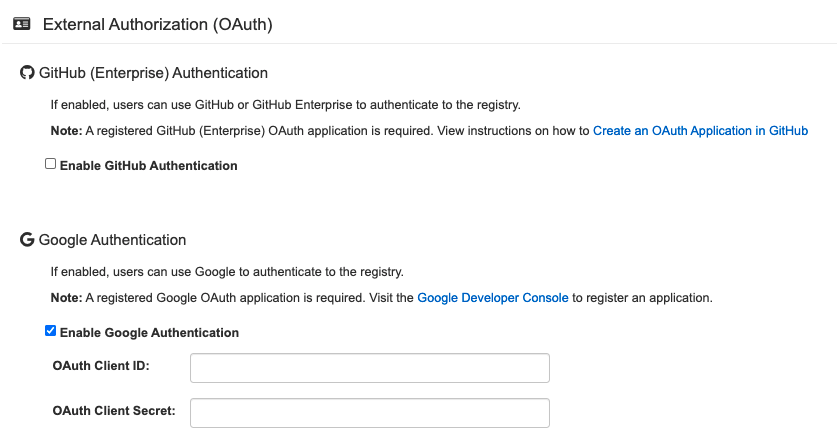
Task: Click text about using GitHub Enterprise to authenticate
Action: [x=286, y=105]
